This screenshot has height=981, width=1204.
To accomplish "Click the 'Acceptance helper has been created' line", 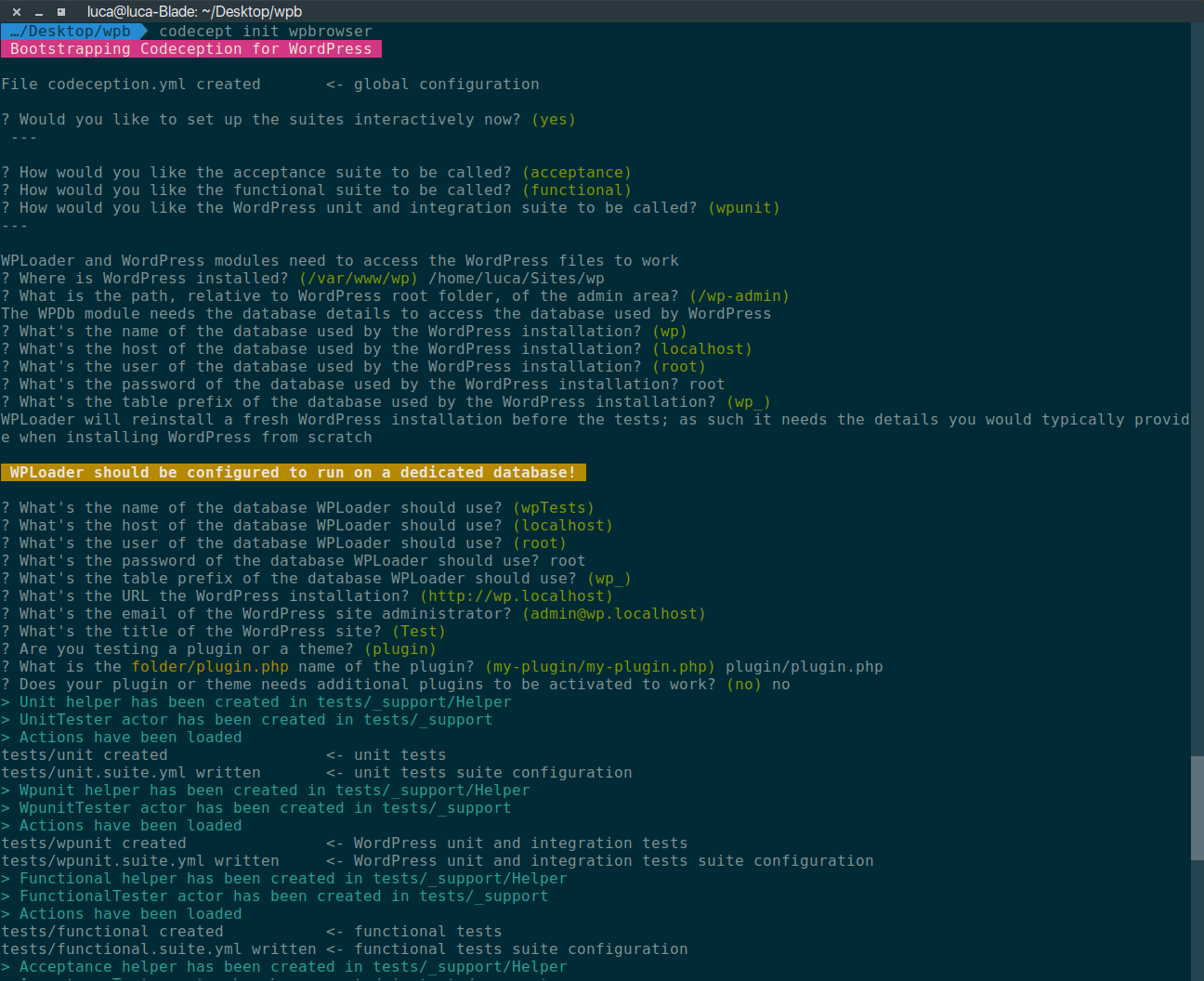I will click(x=284, y=967).
